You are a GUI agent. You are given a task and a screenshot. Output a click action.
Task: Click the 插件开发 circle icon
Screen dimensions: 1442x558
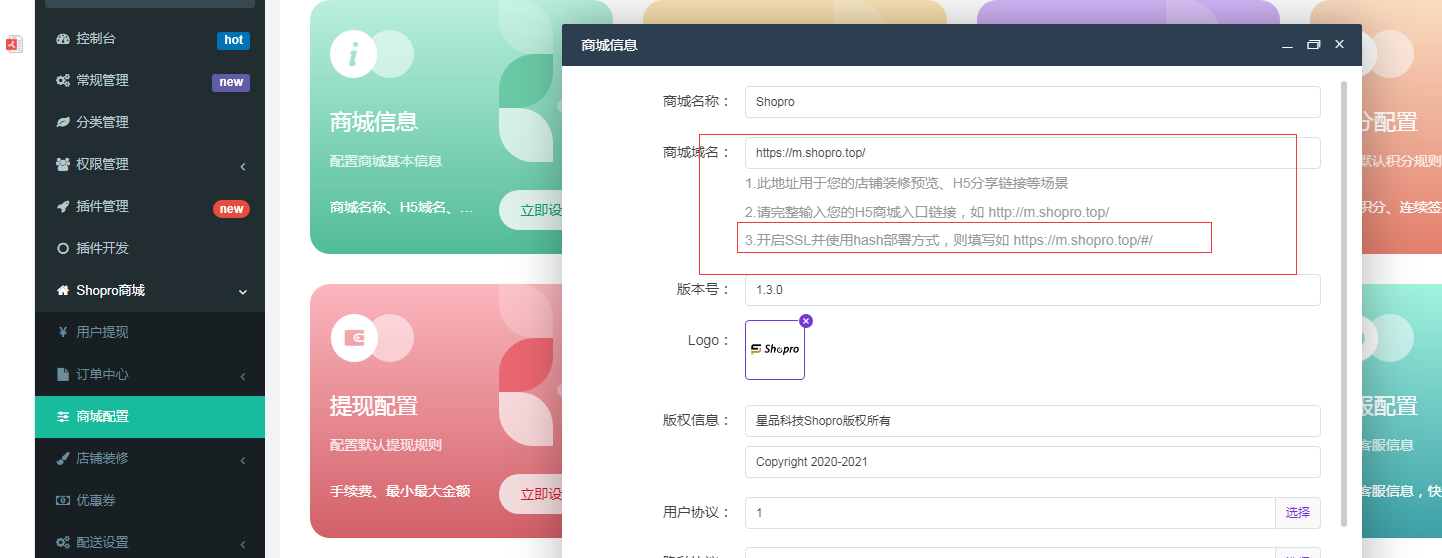(x=63, y=249)
